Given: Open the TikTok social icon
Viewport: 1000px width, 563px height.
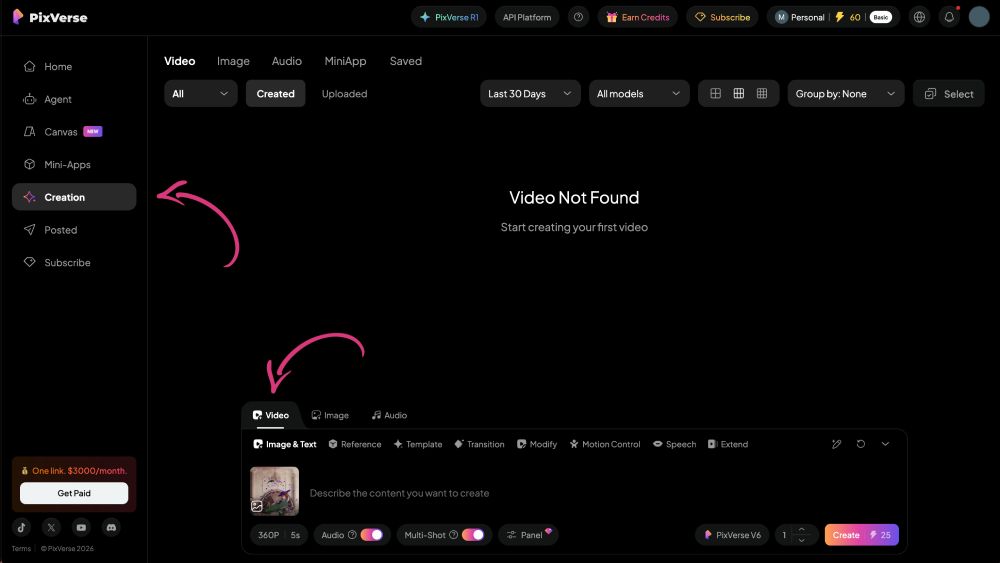Looking at the screenshot, I should (22, 527).
